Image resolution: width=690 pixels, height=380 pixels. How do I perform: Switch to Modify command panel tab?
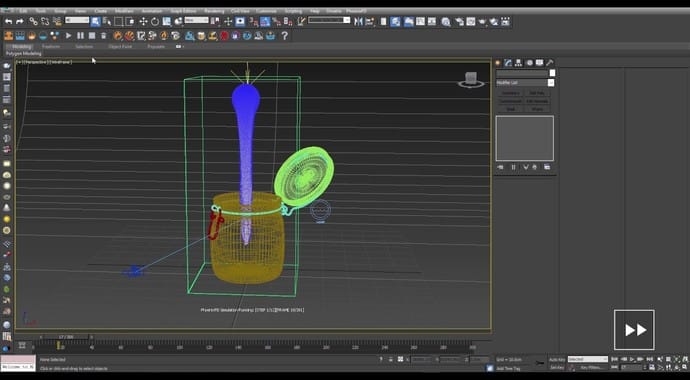coord(508,62)
